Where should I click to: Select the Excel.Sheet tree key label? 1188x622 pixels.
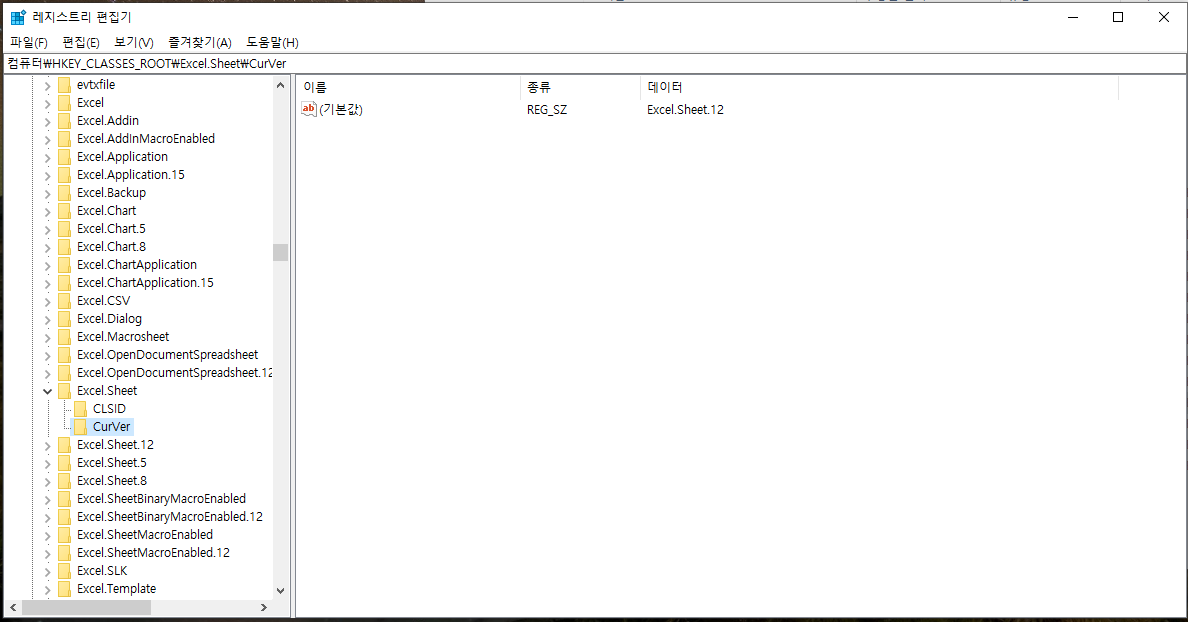click(x=107, y=391)
